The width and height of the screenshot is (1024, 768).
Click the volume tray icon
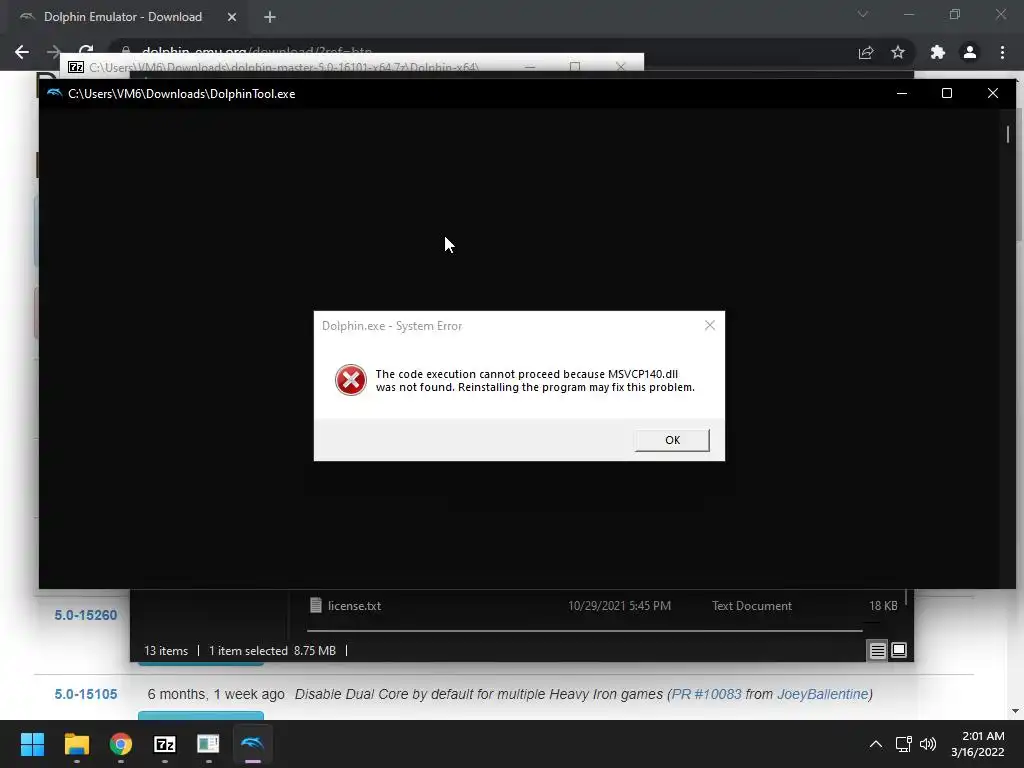point(927,744)
